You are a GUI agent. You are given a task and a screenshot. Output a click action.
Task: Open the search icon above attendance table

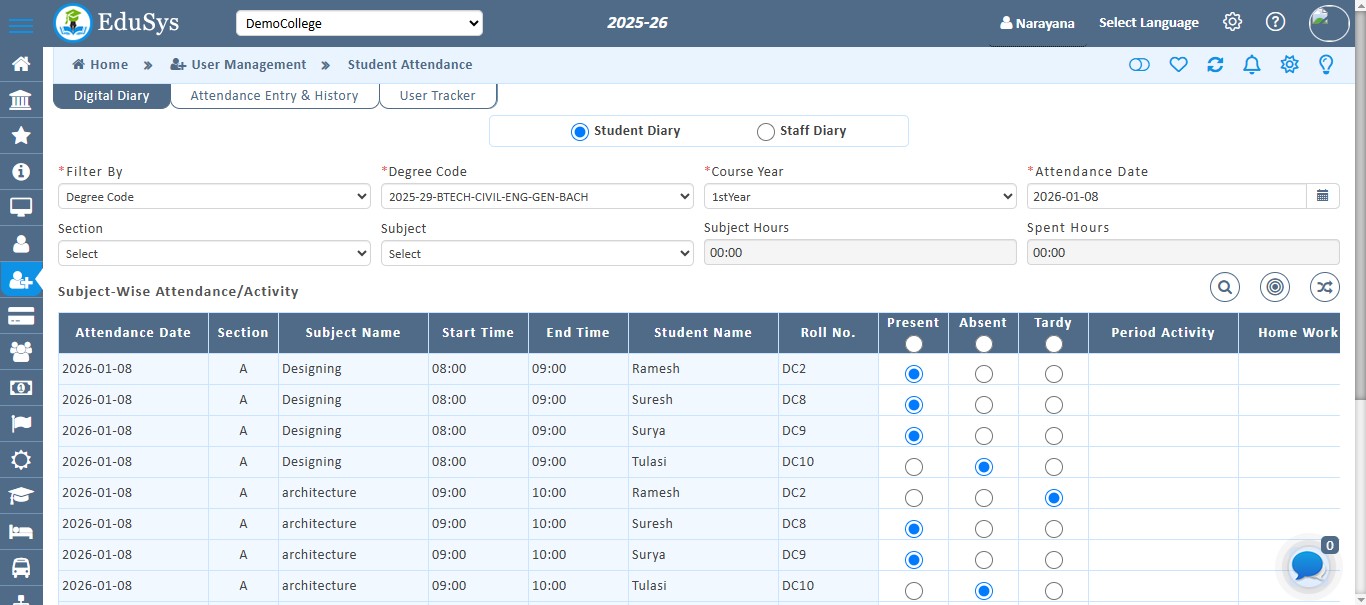point(1224,287)
